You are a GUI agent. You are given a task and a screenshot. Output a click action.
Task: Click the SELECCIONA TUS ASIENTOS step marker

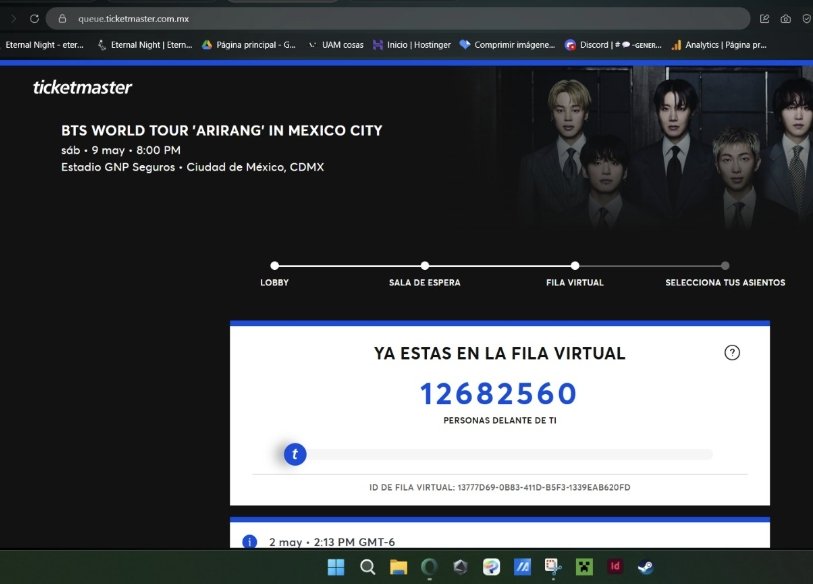click(x=725, y=266)
